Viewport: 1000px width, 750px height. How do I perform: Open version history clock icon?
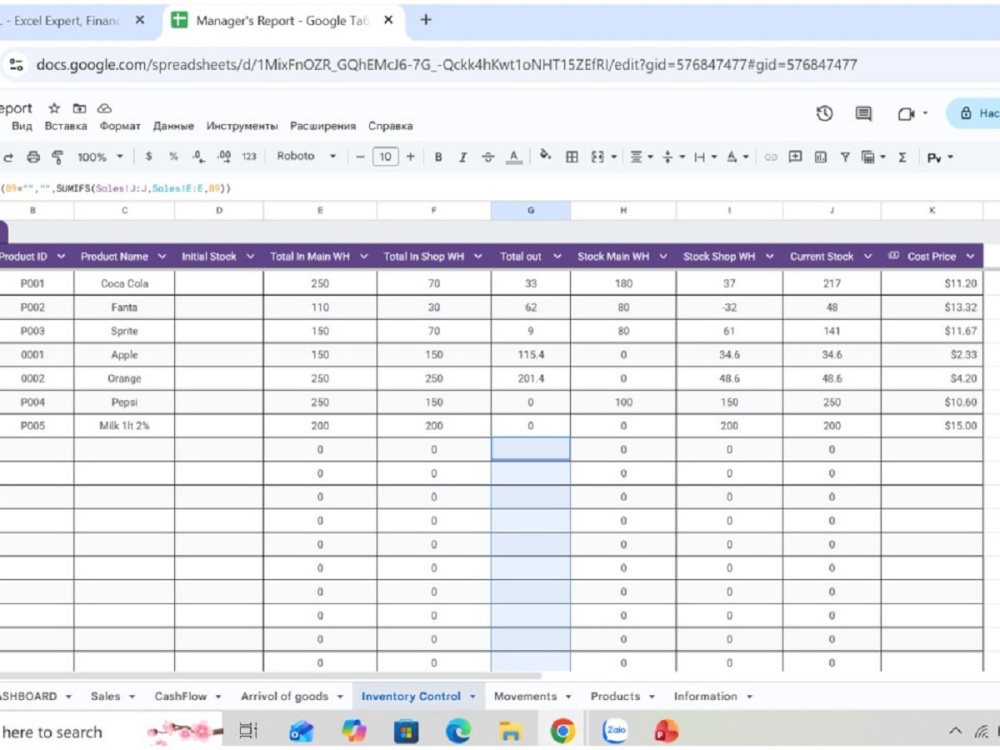click(x=825, y=114)
